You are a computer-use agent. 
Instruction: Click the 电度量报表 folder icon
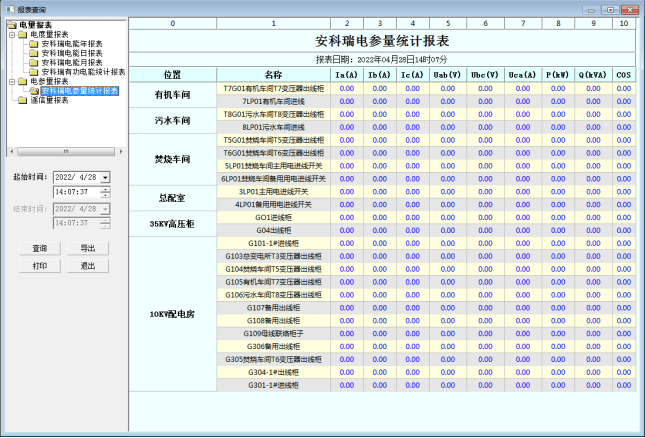pos(23,35)
